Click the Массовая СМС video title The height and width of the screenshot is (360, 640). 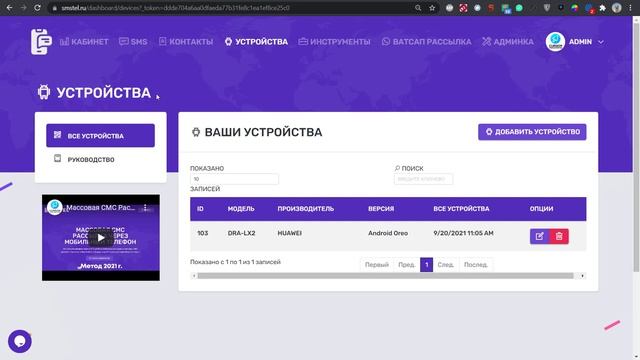(x=100, y=207)
